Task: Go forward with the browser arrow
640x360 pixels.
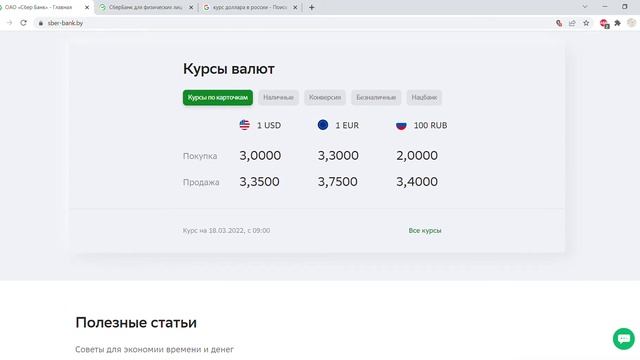Action: click(x=9, y=23)
